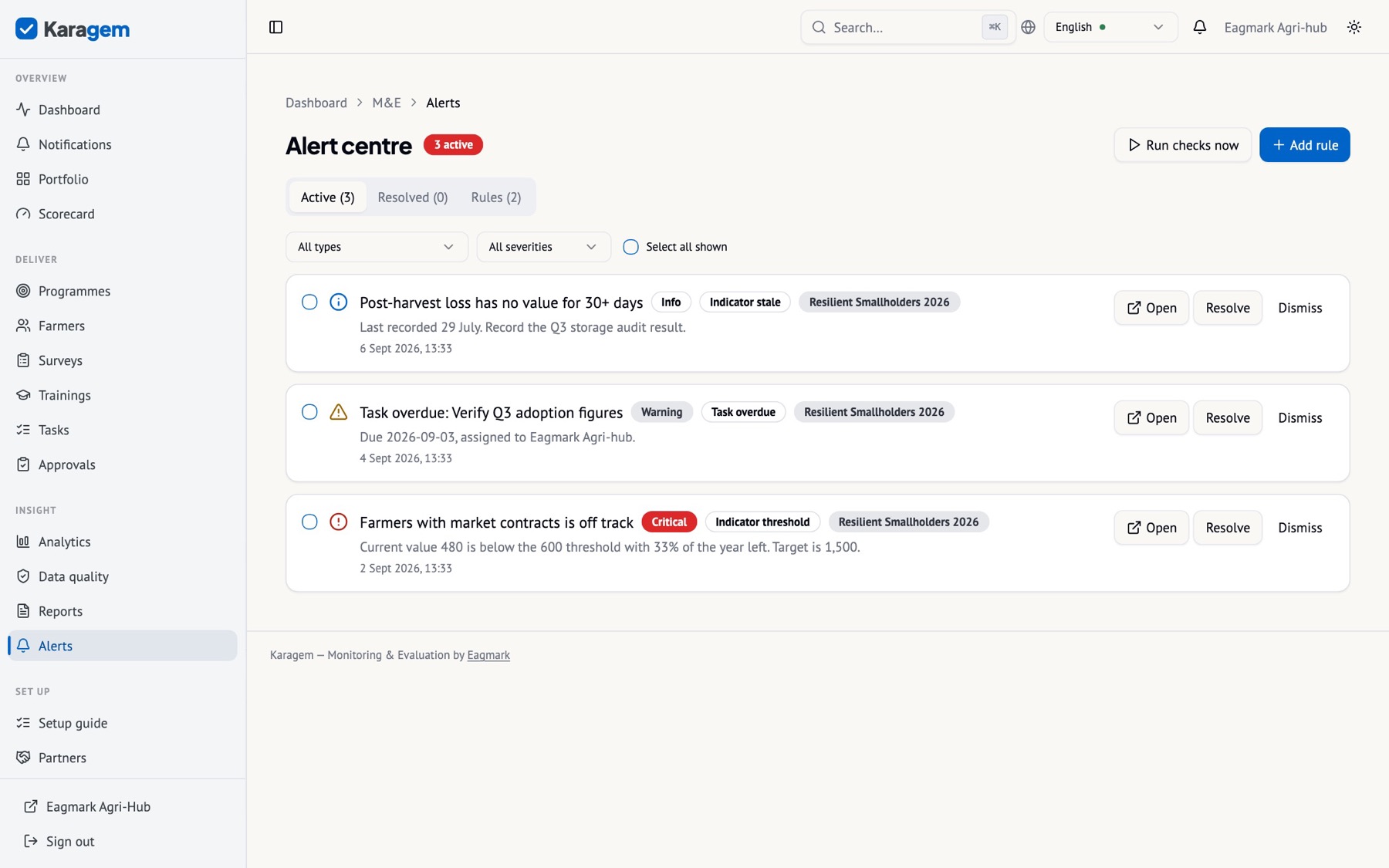
Task: Switch theme with the sun icon
Action: [1354, 27]
